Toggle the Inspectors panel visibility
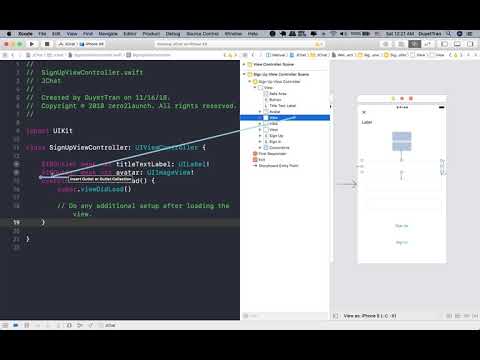The height and width of the screenshot is (360, 480). coord(470,44)
